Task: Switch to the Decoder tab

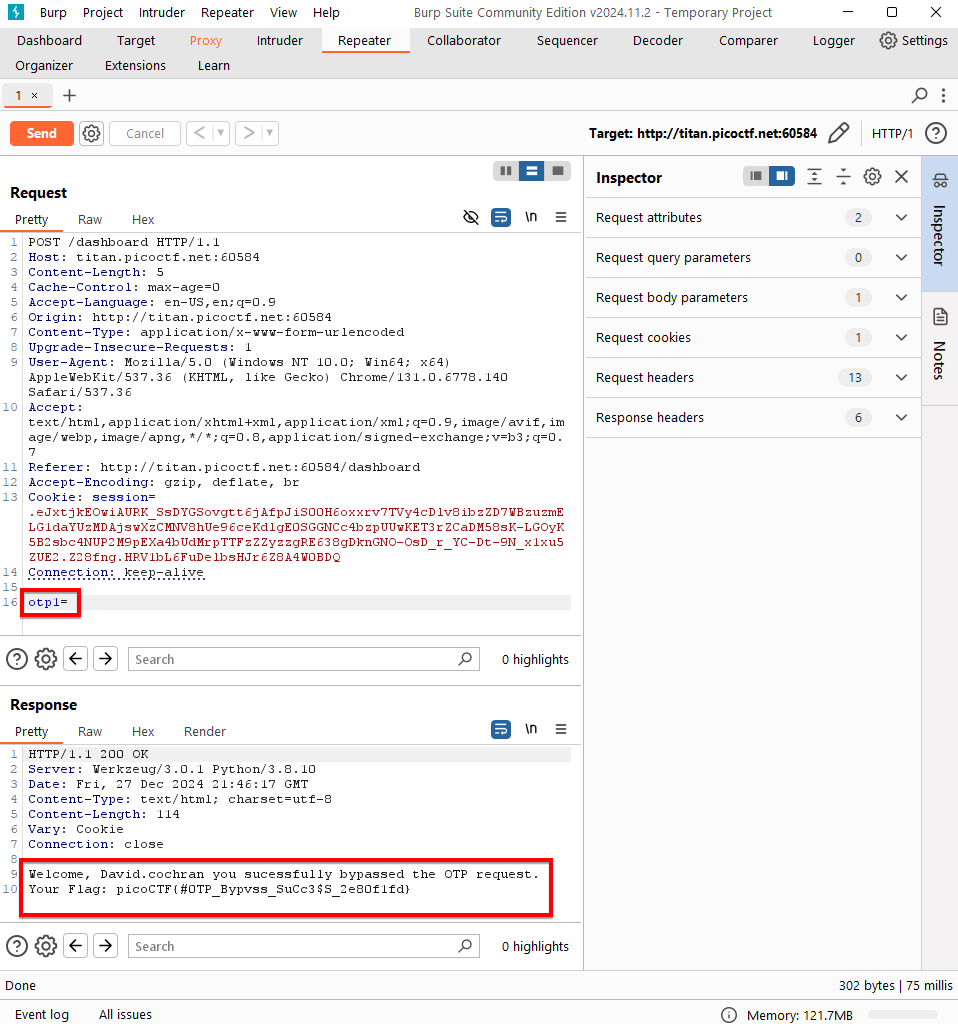Action: tap(658, 40)
